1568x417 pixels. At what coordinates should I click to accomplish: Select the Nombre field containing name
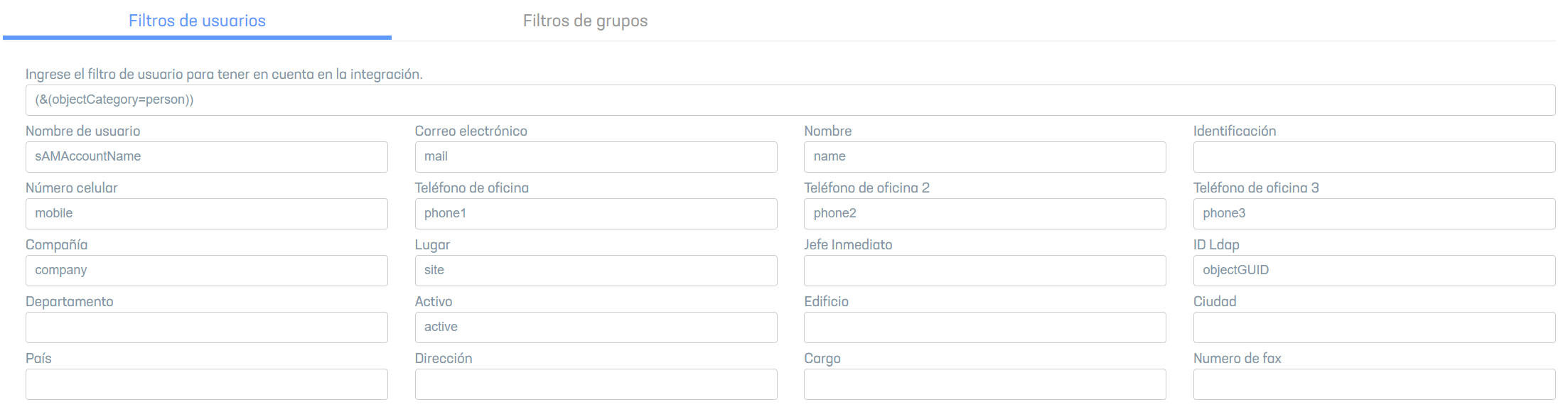984,157
